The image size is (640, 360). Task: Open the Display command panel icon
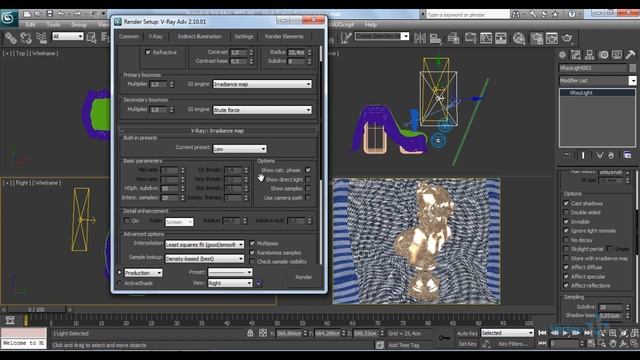pos(617,55)
